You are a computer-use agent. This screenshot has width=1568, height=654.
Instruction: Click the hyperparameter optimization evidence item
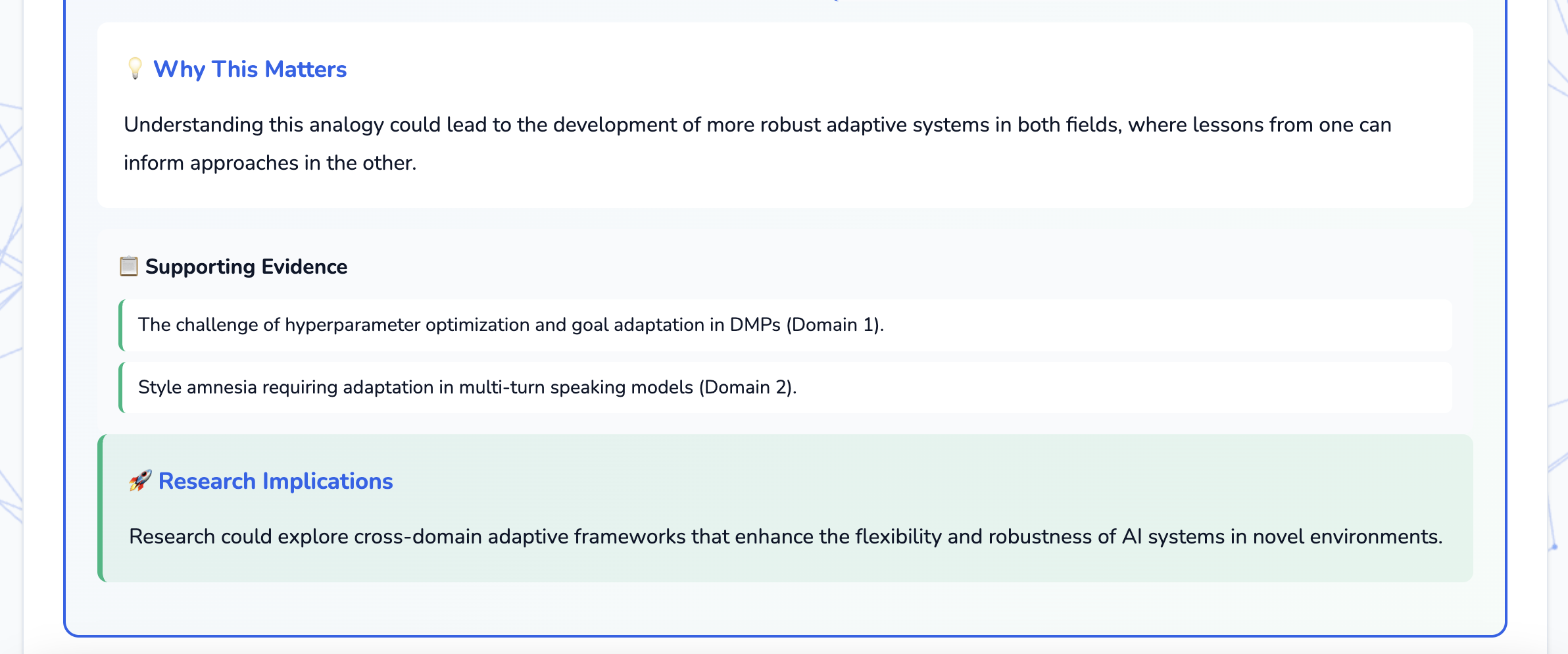coord(510,325)
